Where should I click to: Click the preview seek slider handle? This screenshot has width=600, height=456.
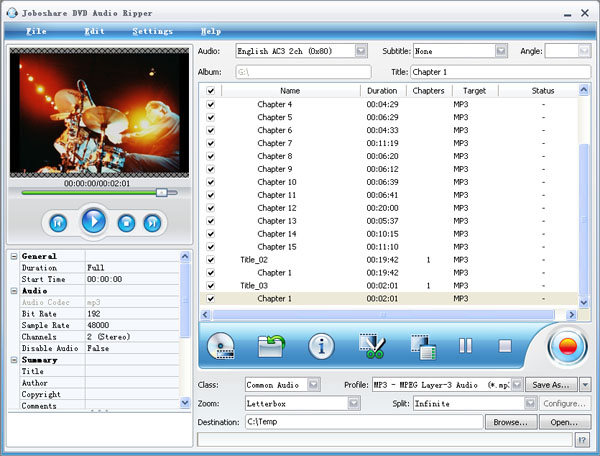click(x=161, y=192)
